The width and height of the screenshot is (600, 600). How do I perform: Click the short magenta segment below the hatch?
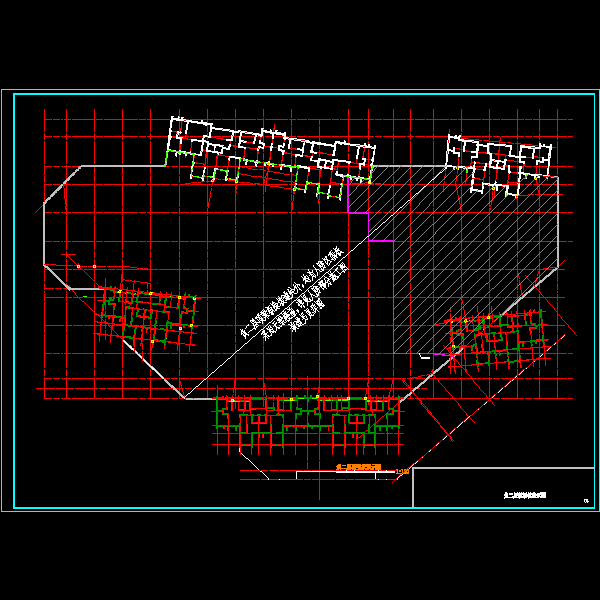432,355
